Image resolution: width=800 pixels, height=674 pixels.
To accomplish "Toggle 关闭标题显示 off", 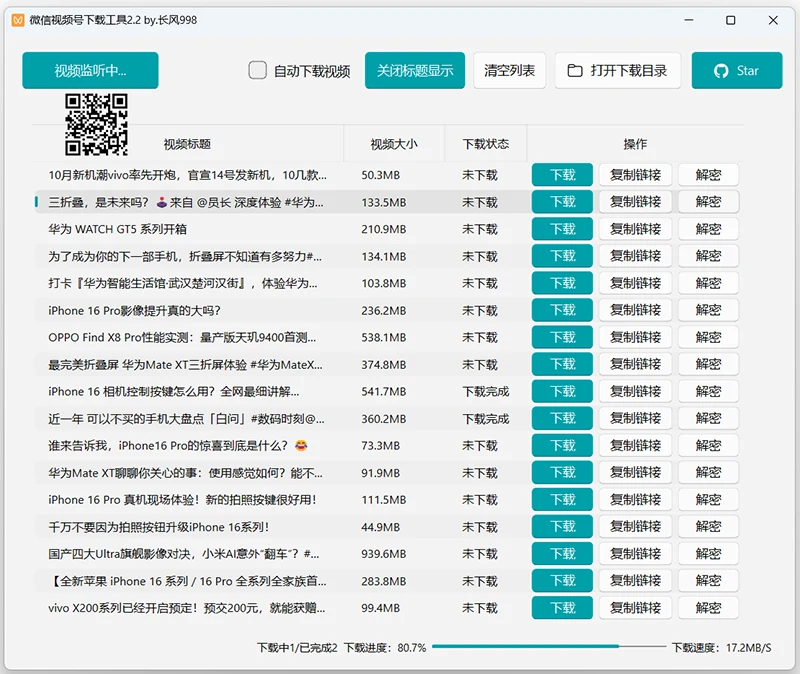I will [x=414, y=70].
